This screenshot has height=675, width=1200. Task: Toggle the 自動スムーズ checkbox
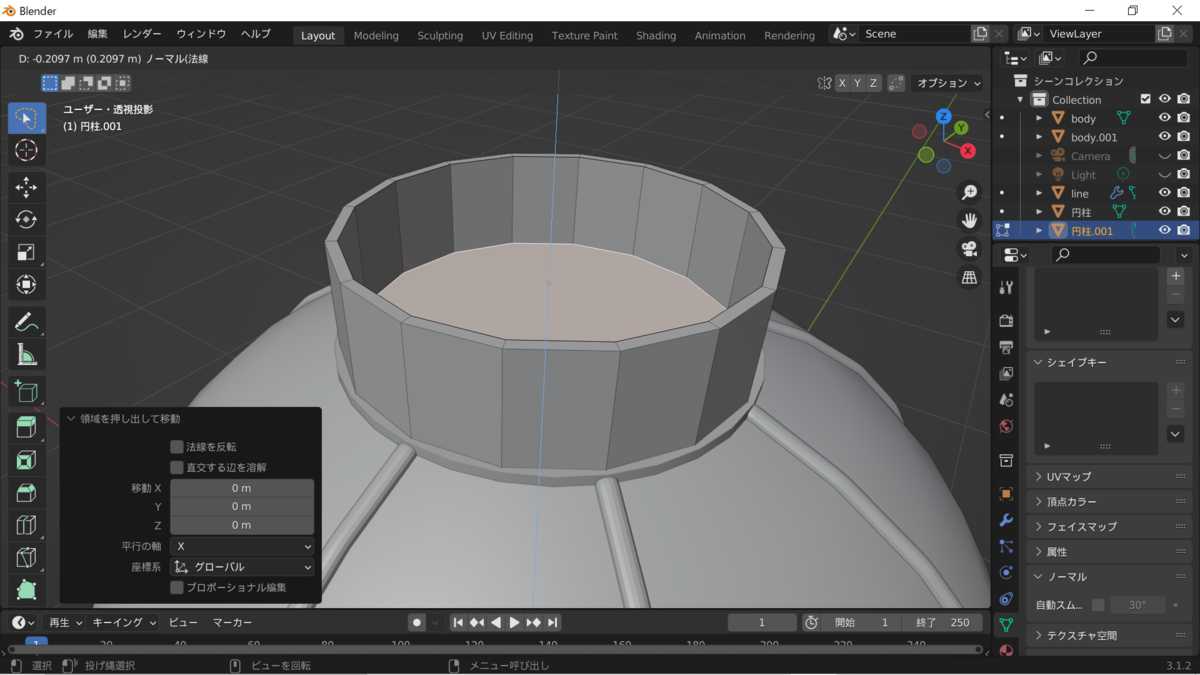1098,605
